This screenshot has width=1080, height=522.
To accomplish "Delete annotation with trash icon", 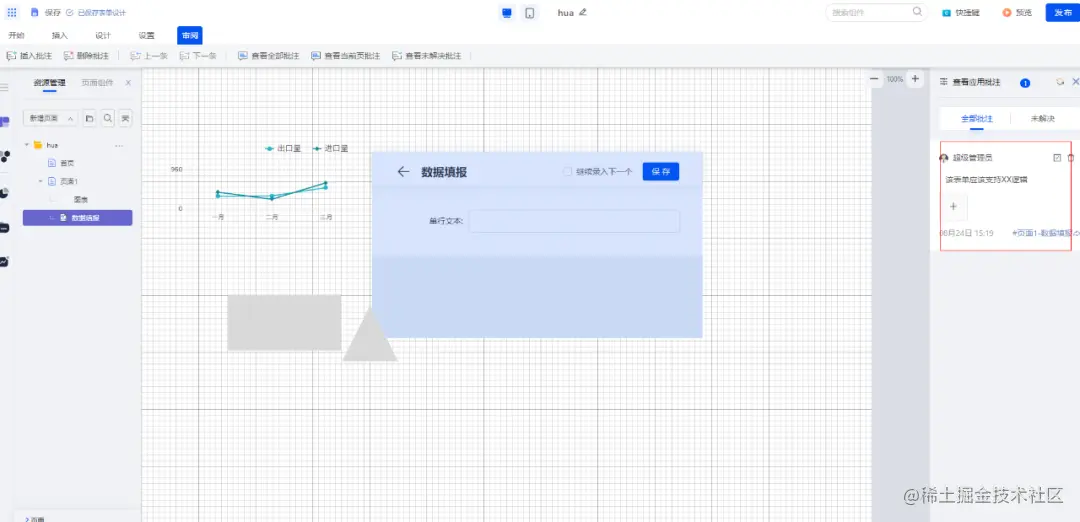I will pyautogui.click(x=1070, y=158).
